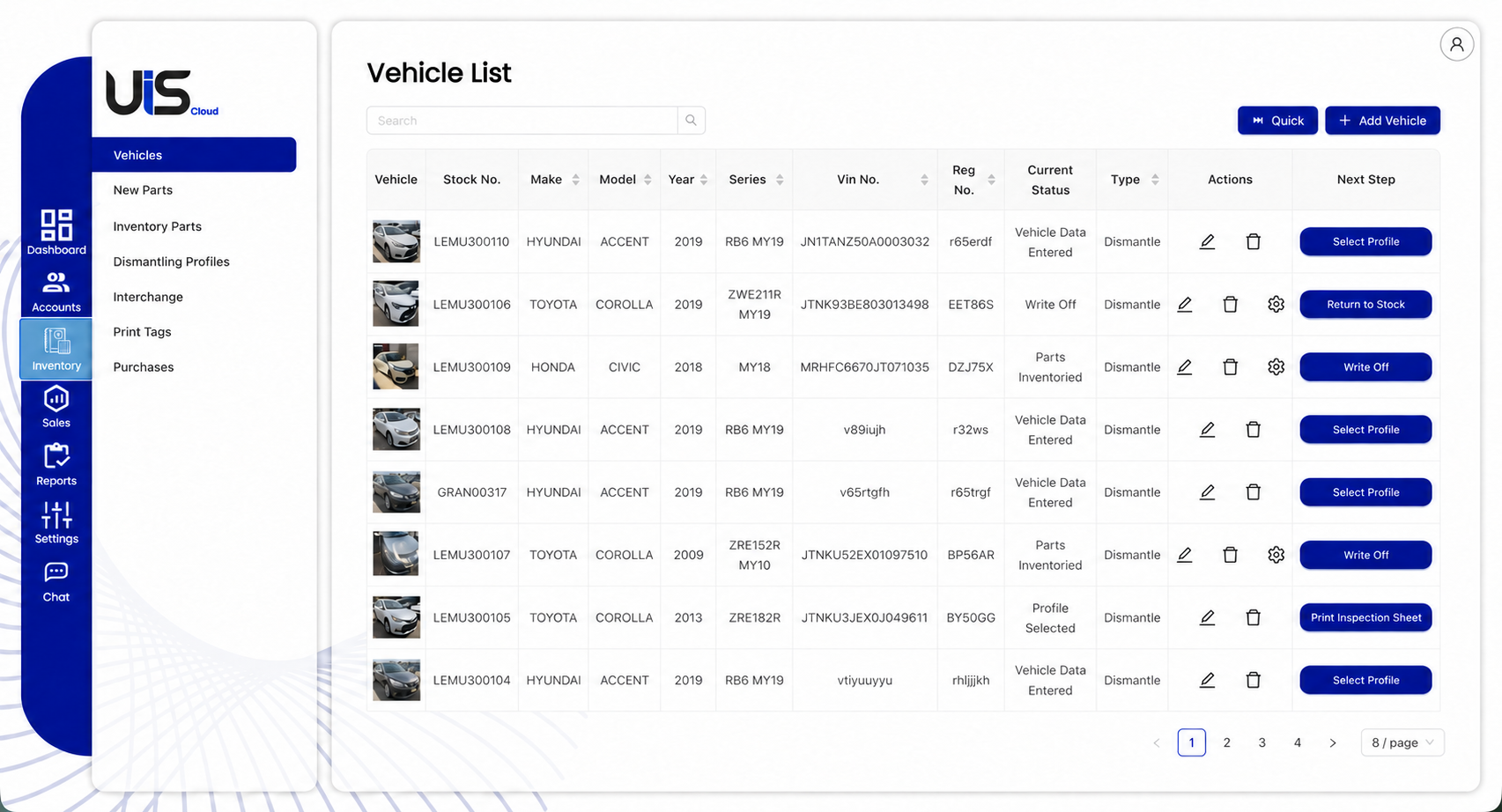Click the user profile icon

(1457, 44)
